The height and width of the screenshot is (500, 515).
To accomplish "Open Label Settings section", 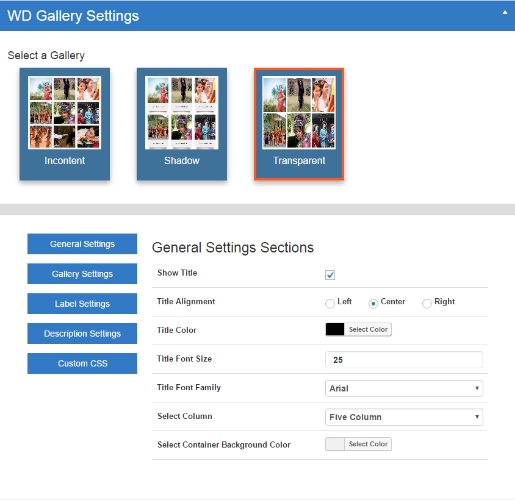I will click(x=82, y=304).
